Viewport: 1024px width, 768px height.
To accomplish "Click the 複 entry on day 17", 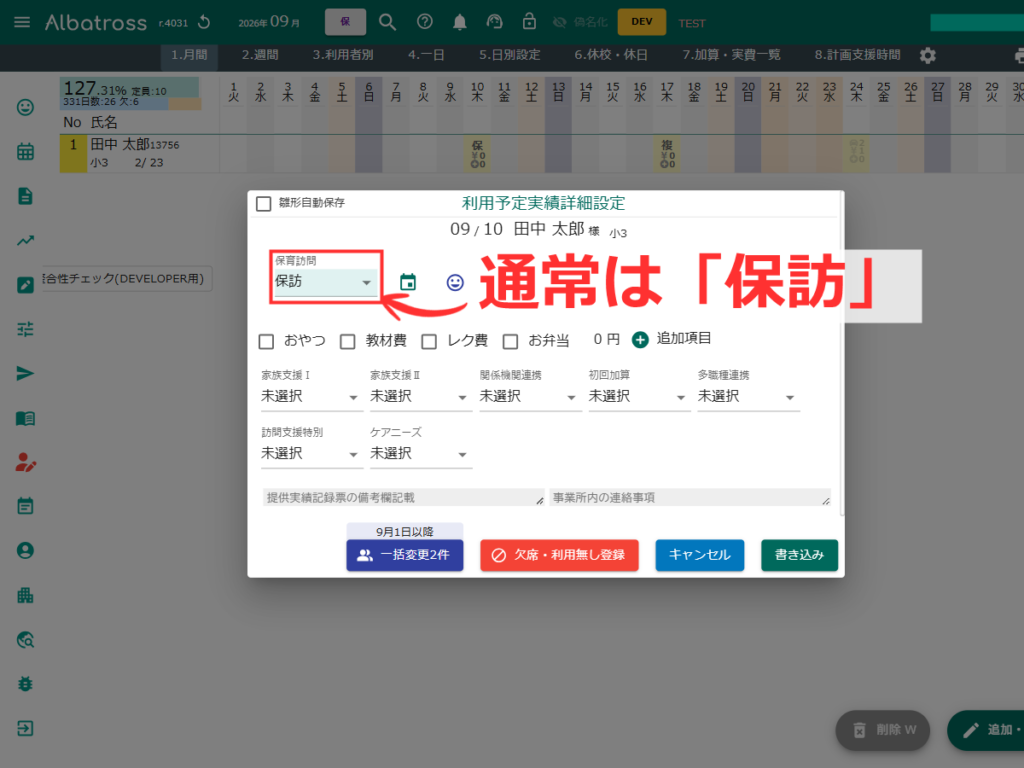I will coord(667,153).
